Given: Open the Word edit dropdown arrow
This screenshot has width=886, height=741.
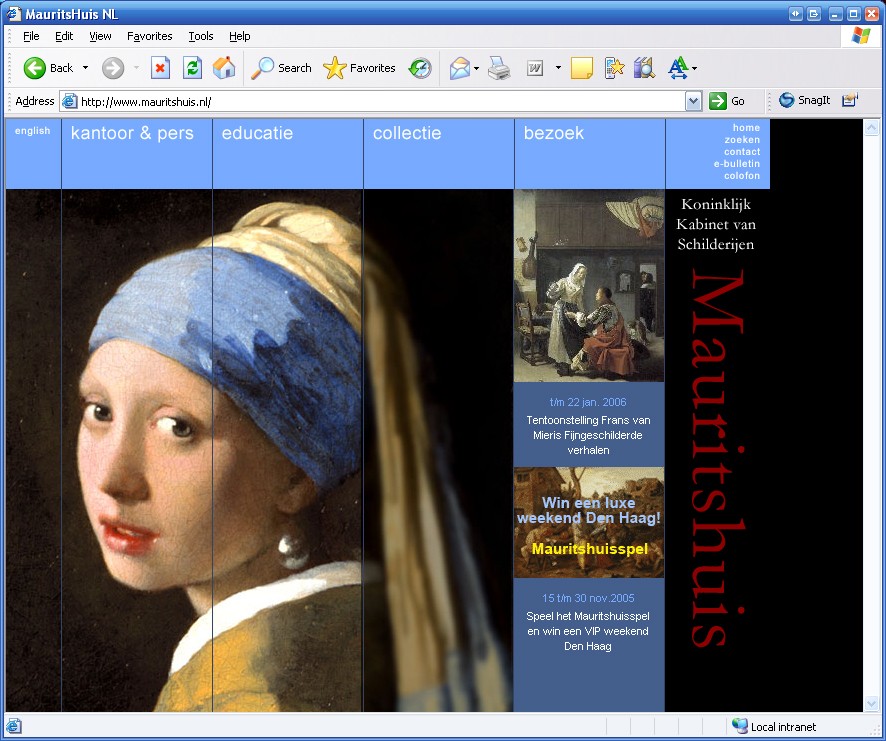Looking at the screenshot, I should pos(558,68).
